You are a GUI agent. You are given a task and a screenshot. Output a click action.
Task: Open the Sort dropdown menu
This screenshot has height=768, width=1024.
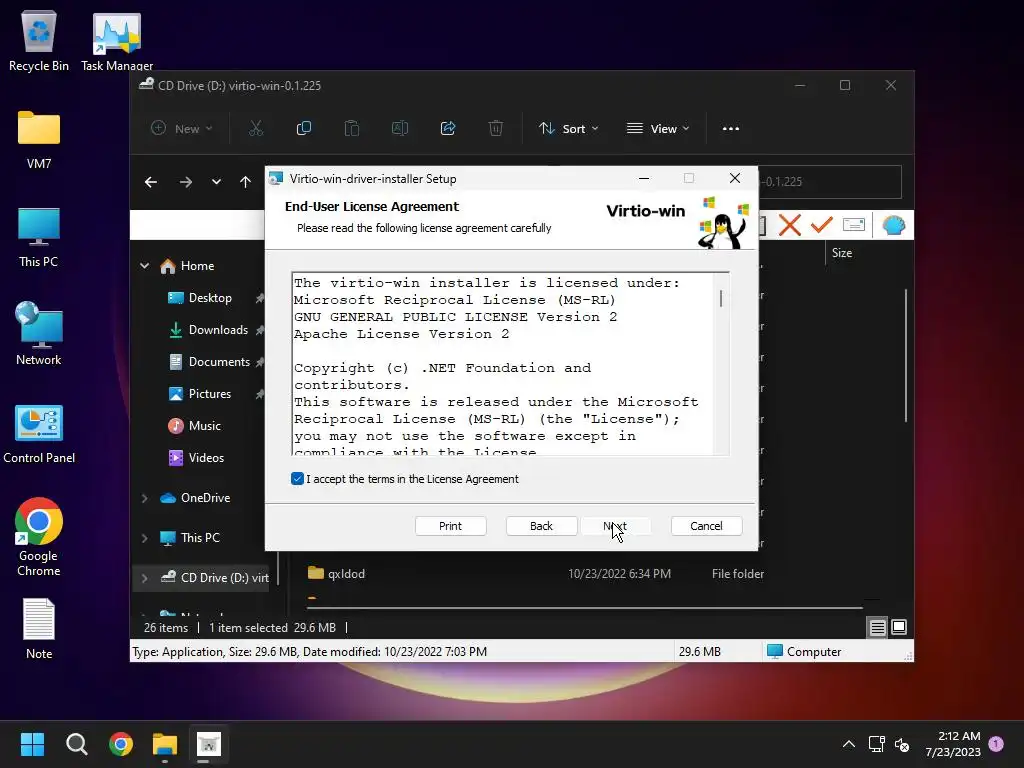[x=568, y=129]
